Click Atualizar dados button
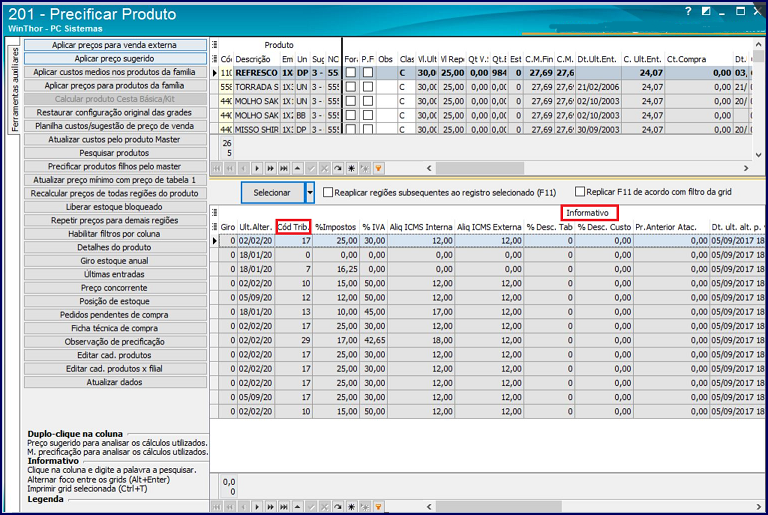Viewport: 768px width, 515px height. pyautogui.click(x=116, y=382)
